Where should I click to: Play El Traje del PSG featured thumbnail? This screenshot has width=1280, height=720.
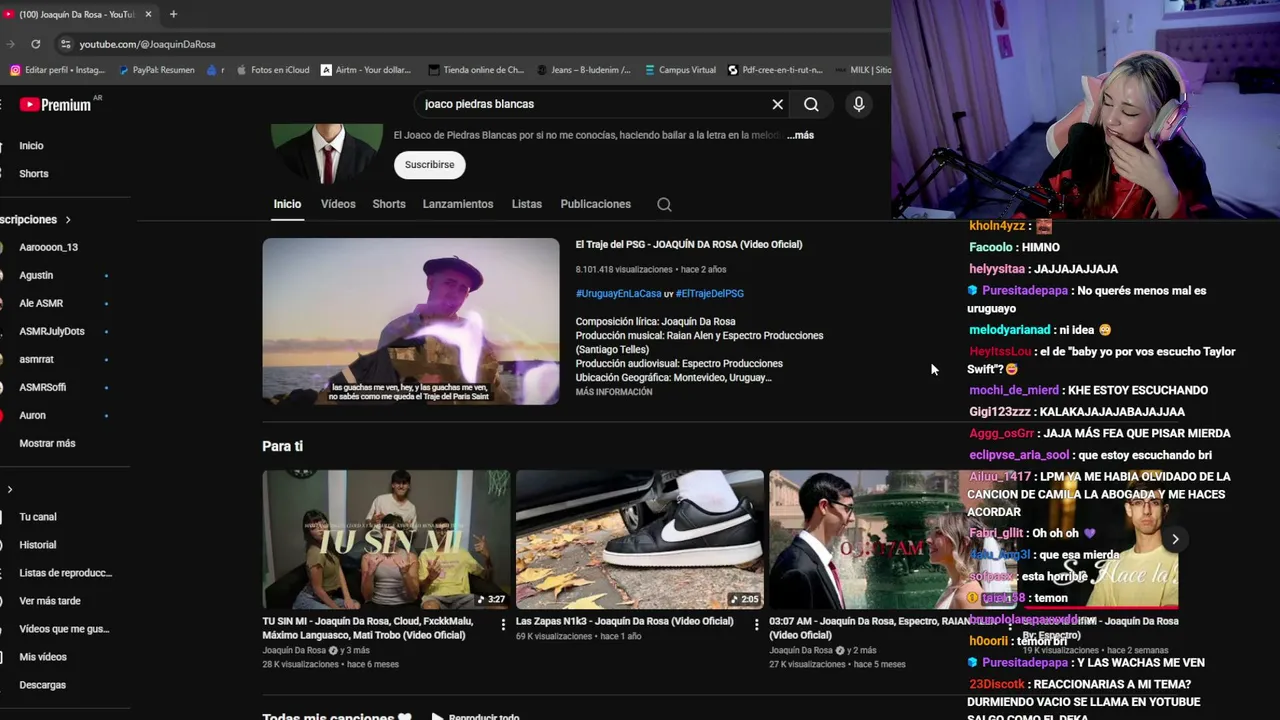click(411, 321)
